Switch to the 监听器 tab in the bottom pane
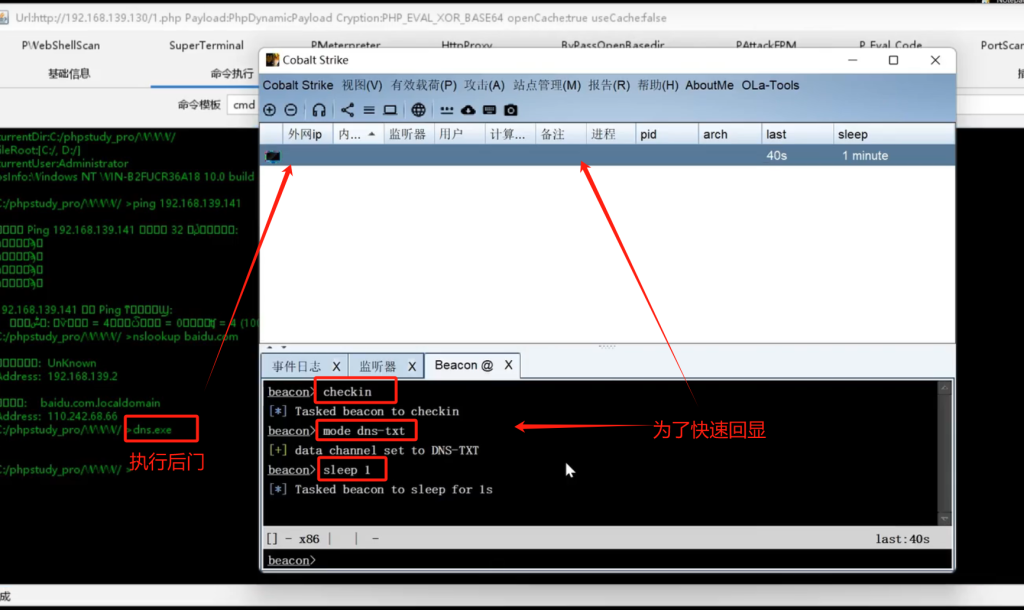The image size is (1024, 610). pos(377,366)
